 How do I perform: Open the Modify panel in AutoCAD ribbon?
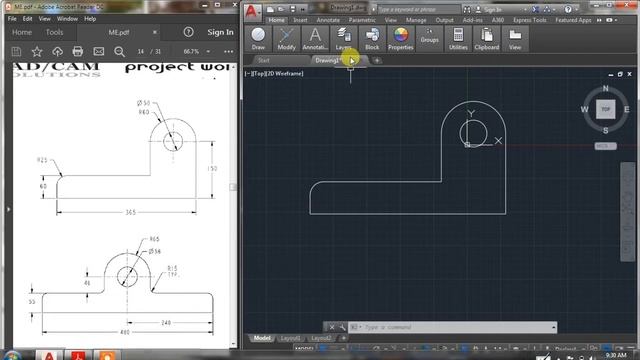tap(287, 39)
